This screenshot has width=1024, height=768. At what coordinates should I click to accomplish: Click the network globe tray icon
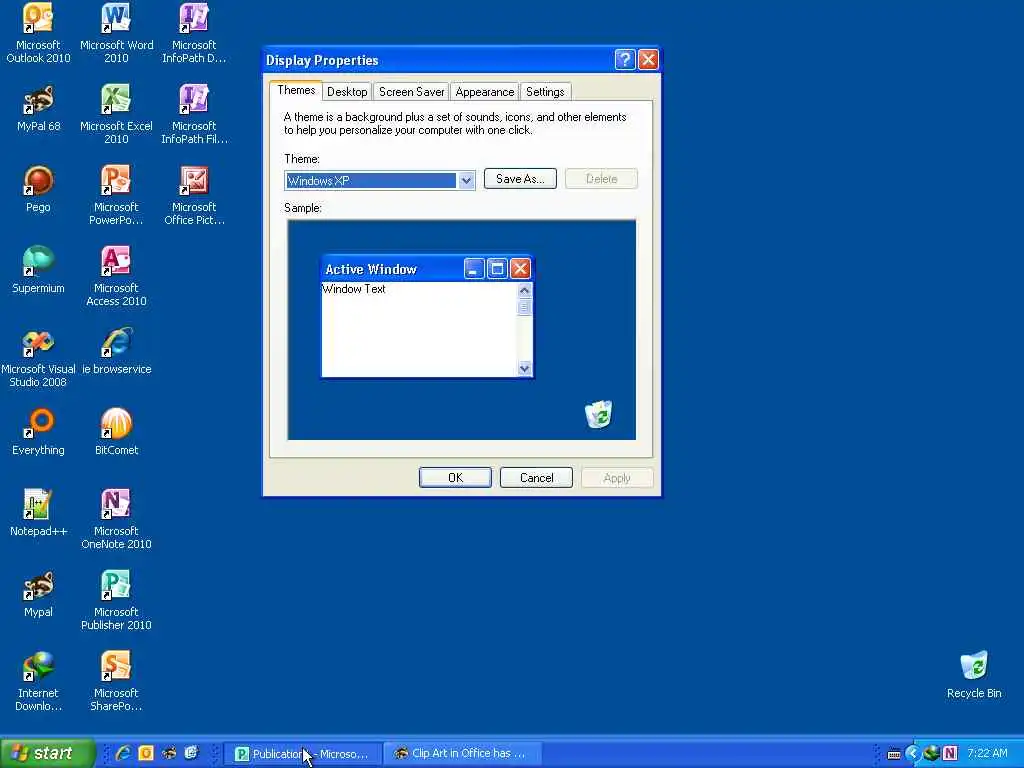(x=931, y=753)
